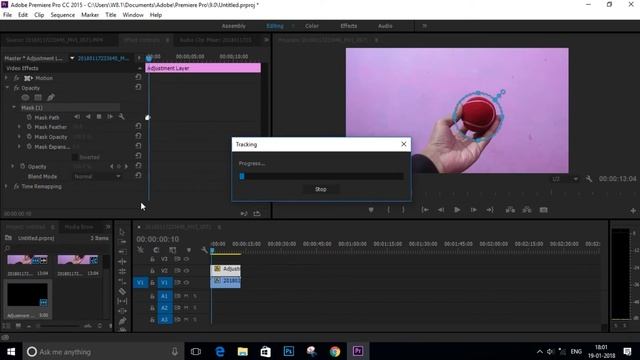Open the Blend Mode Normal dropdown

[97, 176]
